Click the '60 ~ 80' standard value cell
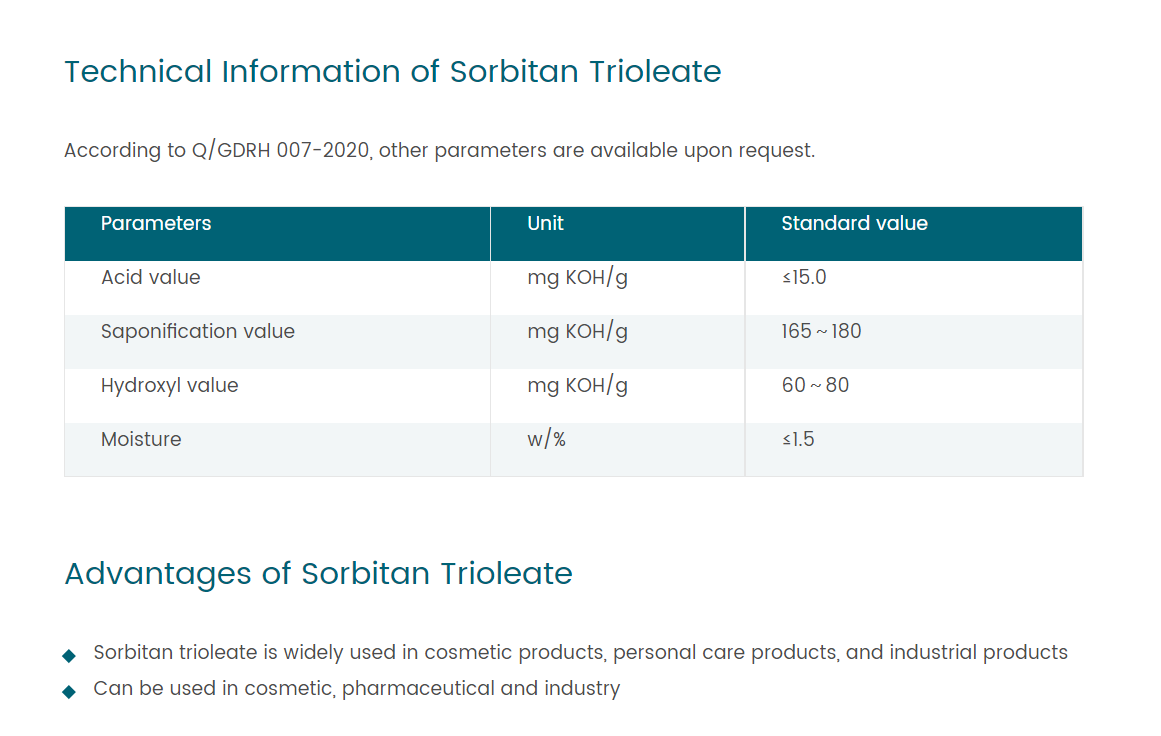This screenshot has width=1161, height=736. point(815,386)
